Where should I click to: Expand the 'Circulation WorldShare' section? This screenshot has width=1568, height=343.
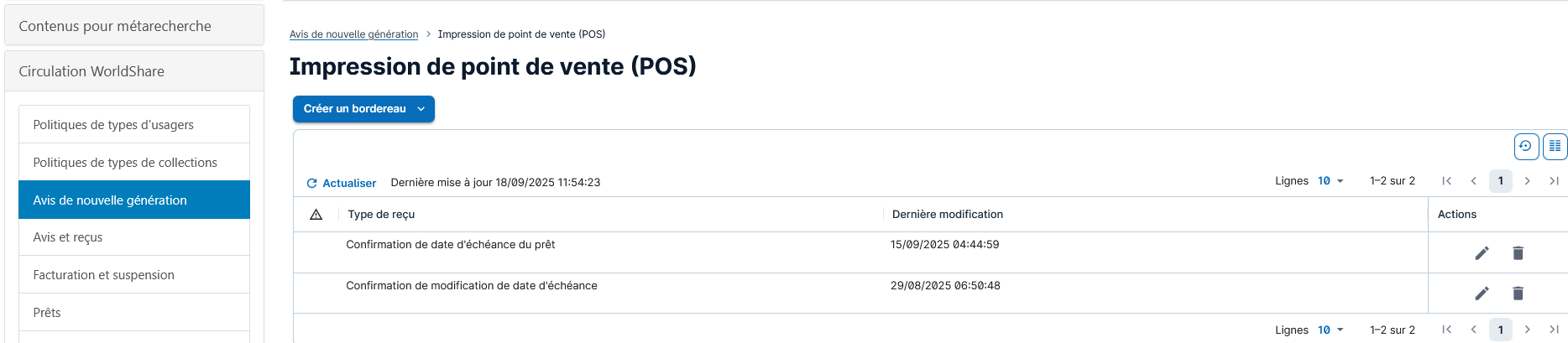tap(134, 71)
